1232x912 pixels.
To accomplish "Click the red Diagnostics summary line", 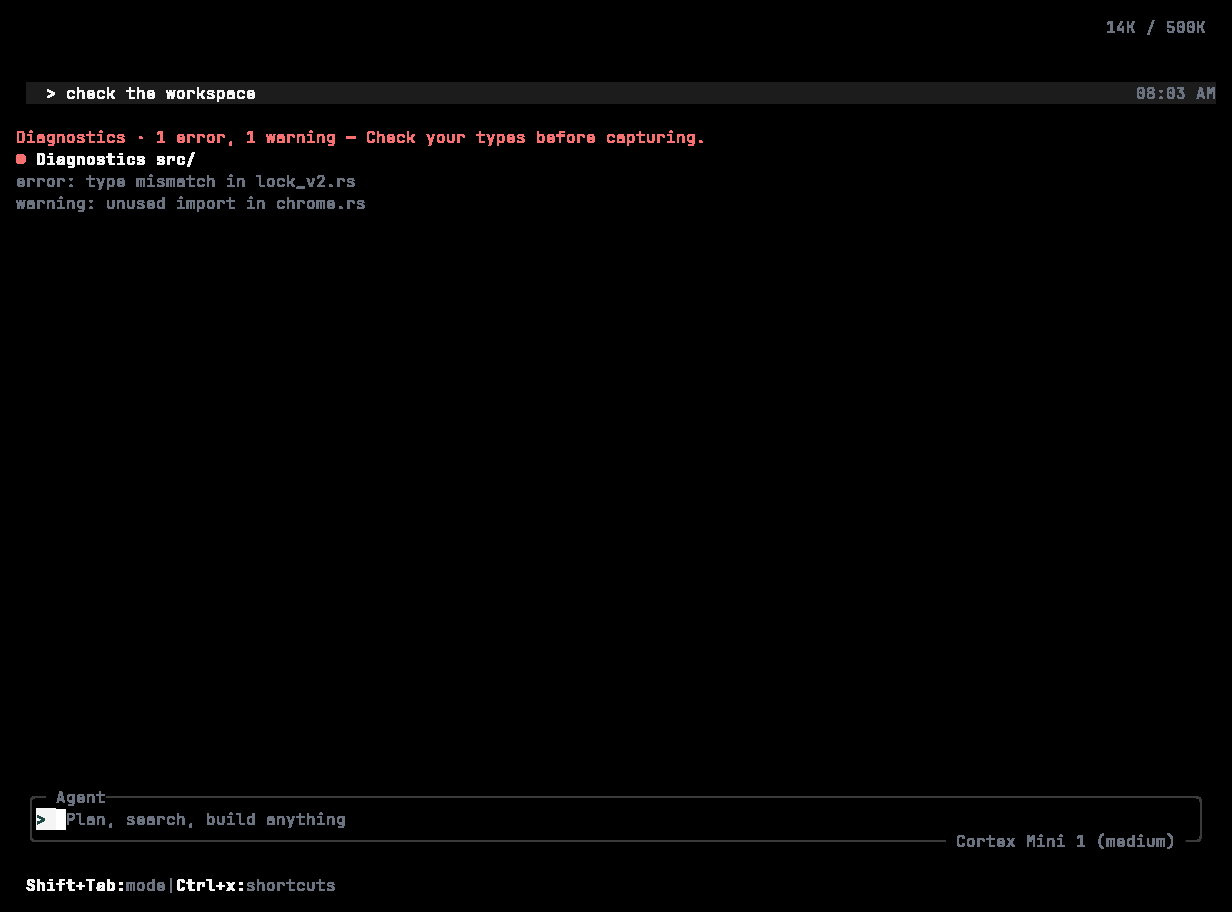I will point(360,137).
